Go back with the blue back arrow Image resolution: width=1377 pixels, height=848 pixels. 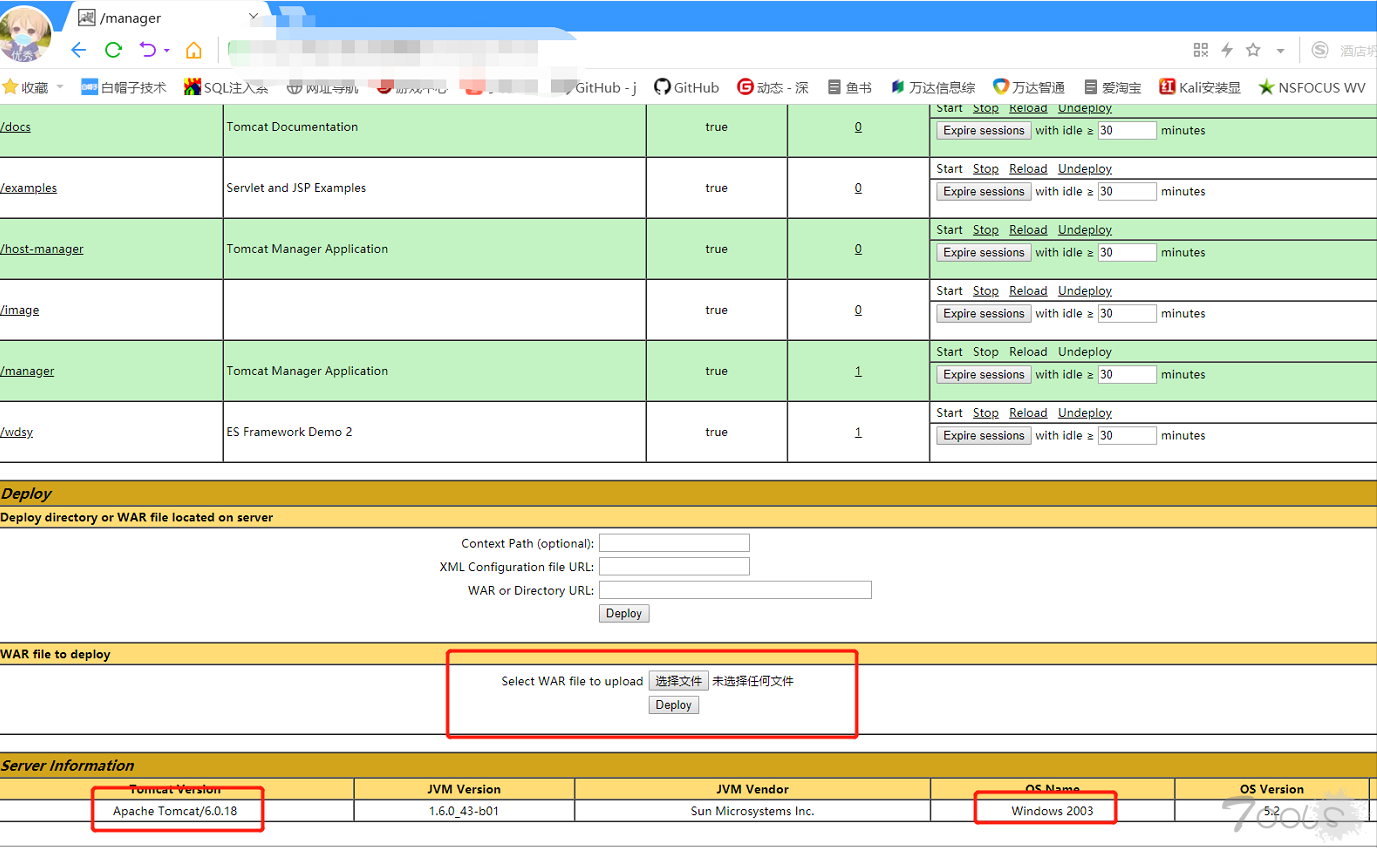(x=79, y=50)
